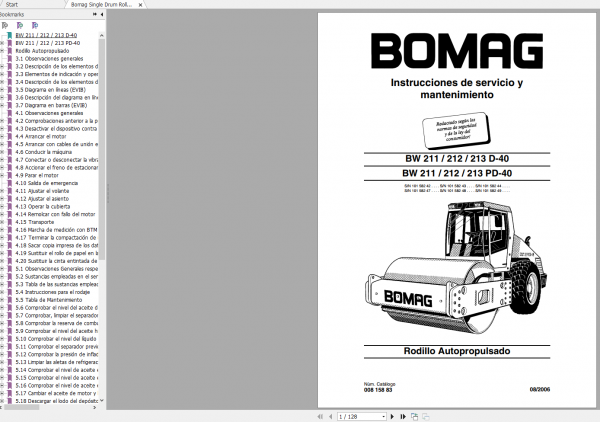Open bookmark 4.8 Accionar el freno
Image resolution: width=600 pixels, height=422 pixels.
[x=57, y=168]
